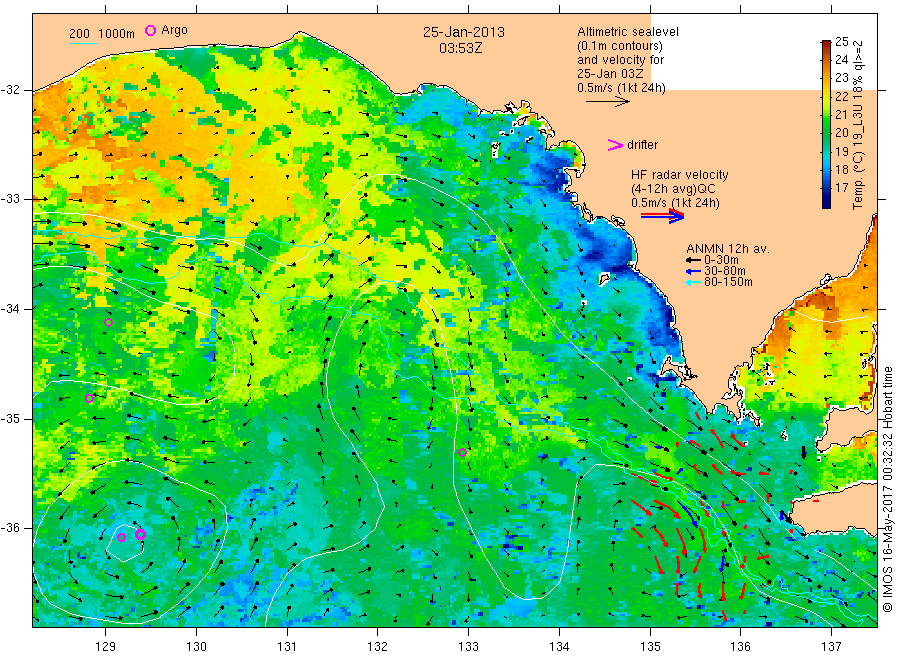Image resolution: width=900 pixels, height=660 pixels.
Task: Click the 135 longitude axis label
Action: [650, 647]
